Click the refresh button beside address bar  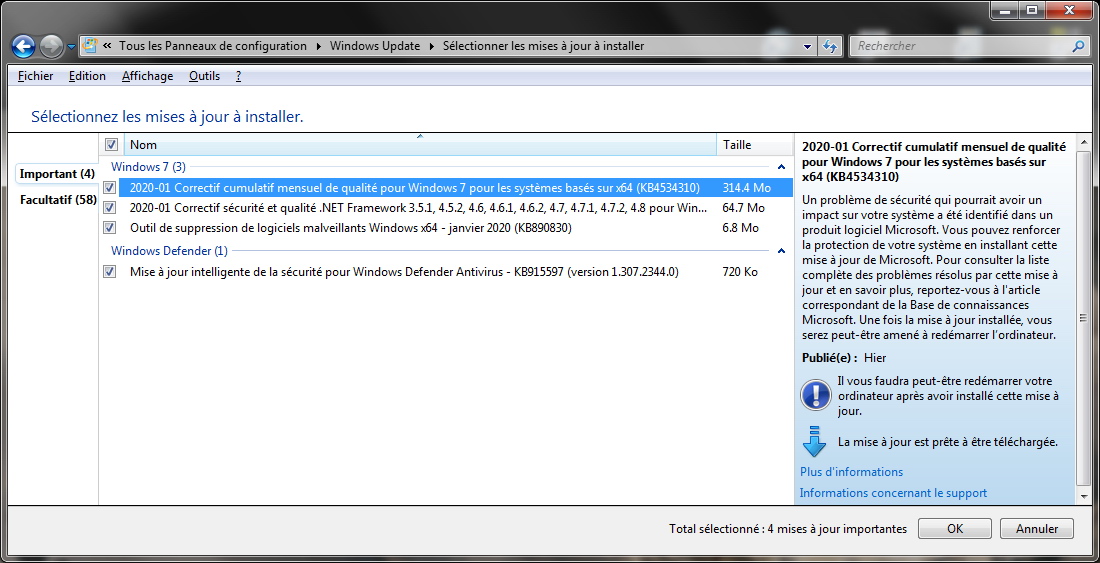pyautogui.click(x=830, y=46)
